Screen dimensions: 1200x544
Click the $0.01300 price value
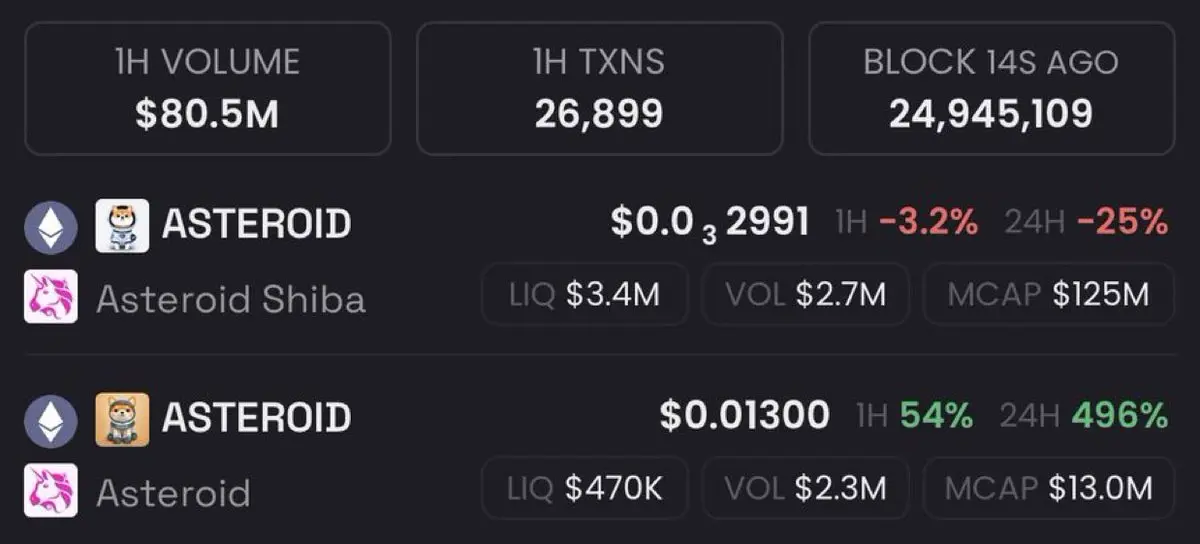pos(744,415)
